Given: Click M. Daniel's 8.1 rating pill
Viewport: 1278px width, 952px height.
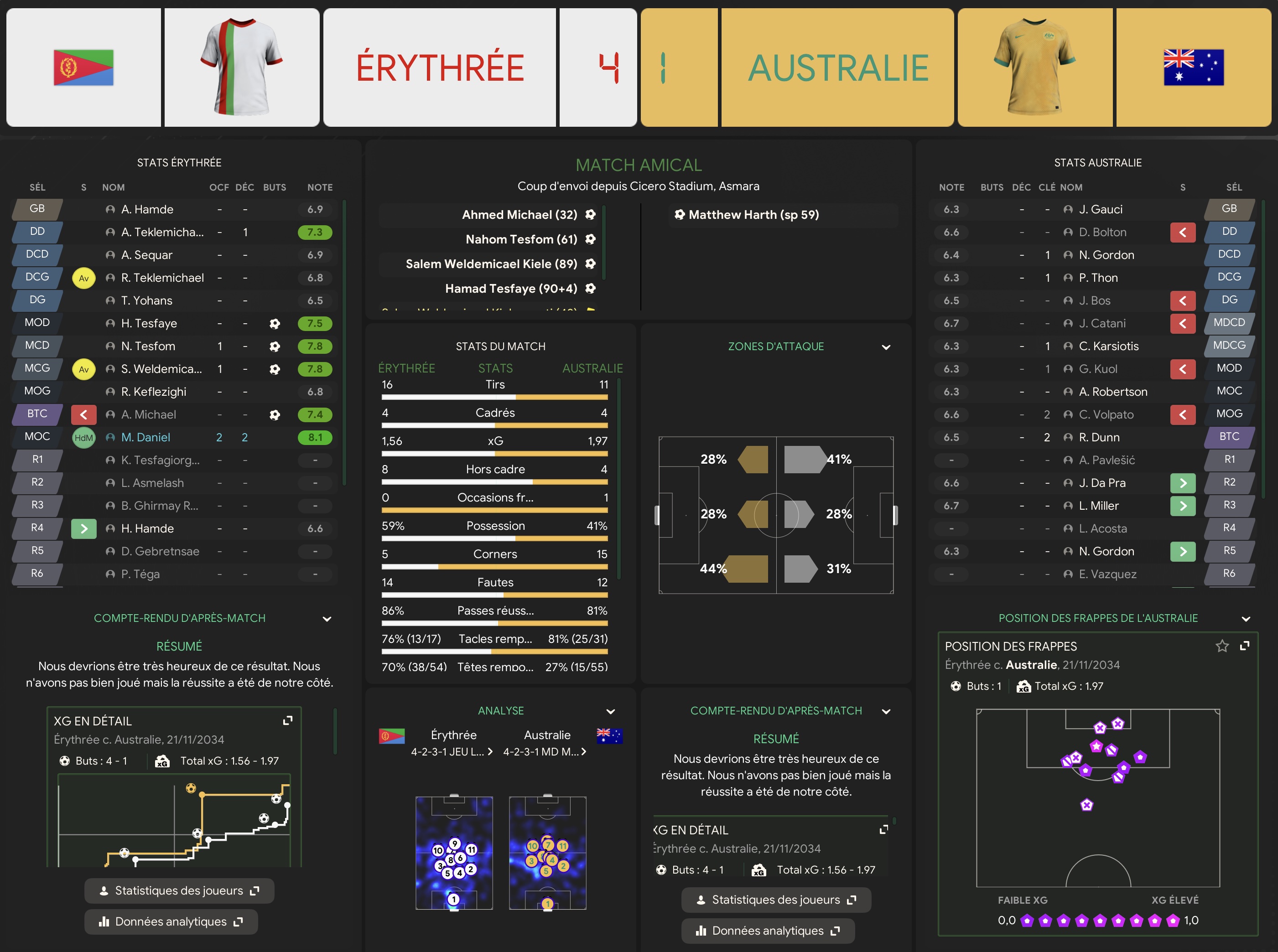Looking at the screenshot, I should pyautogui.click(x=315, y=437).
